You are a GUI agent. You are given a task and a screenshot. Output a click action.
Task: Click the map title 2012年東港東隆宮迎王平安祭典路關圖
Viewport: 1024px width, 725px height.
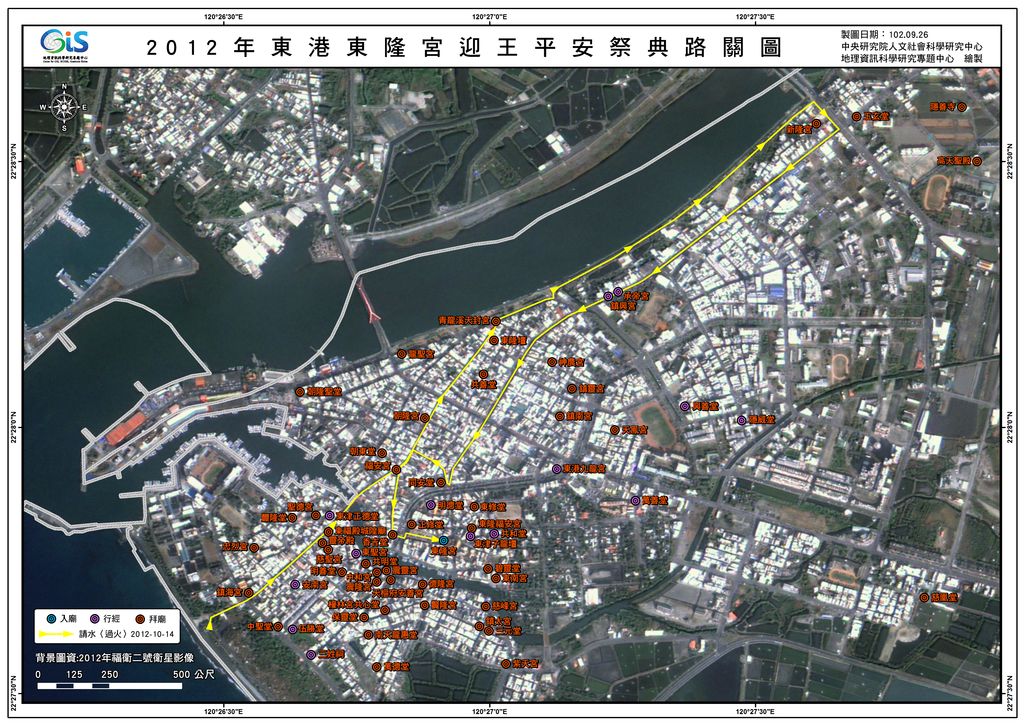(x=462, y=48)
